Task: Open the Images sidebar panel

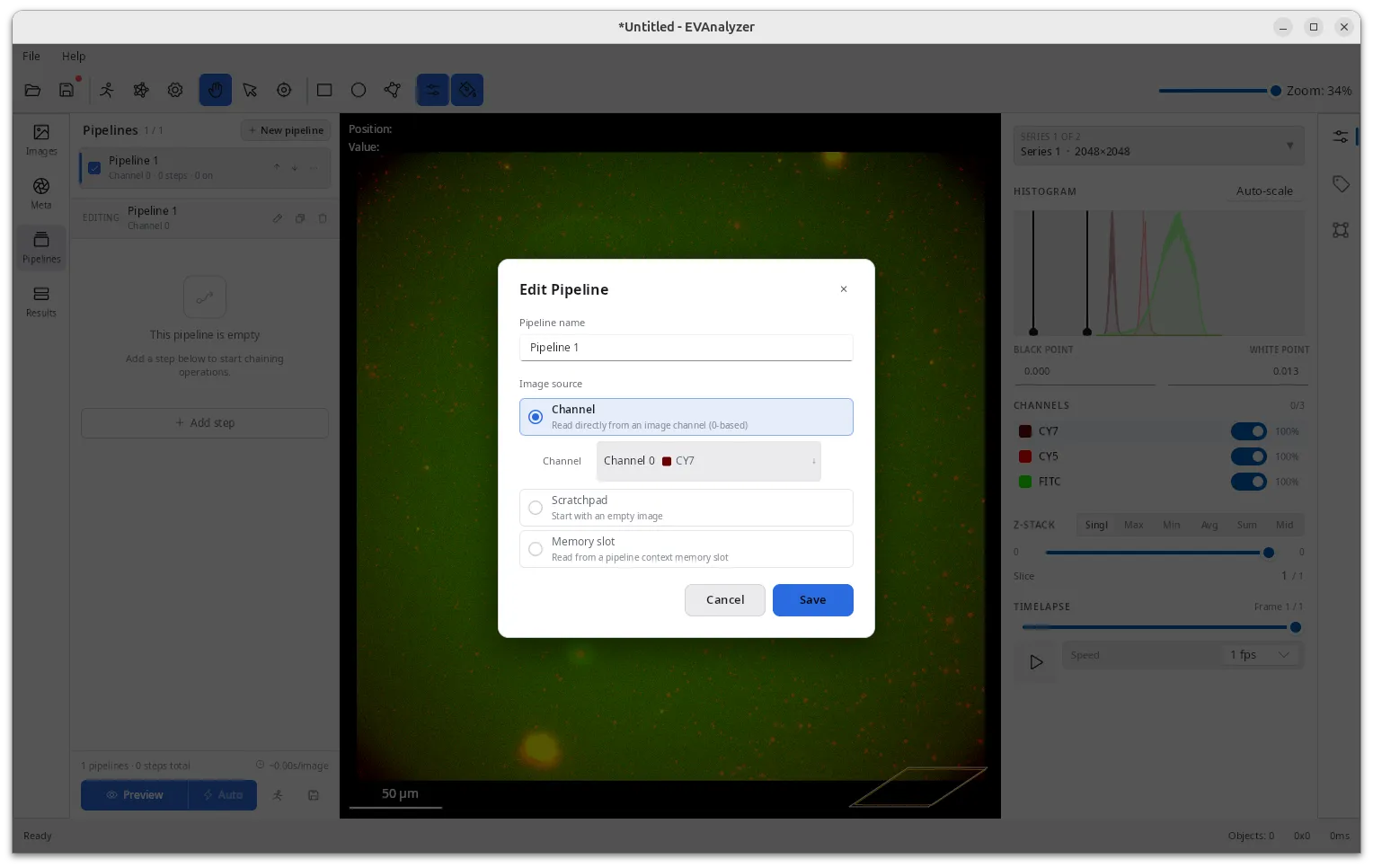Action: (41, 140)
